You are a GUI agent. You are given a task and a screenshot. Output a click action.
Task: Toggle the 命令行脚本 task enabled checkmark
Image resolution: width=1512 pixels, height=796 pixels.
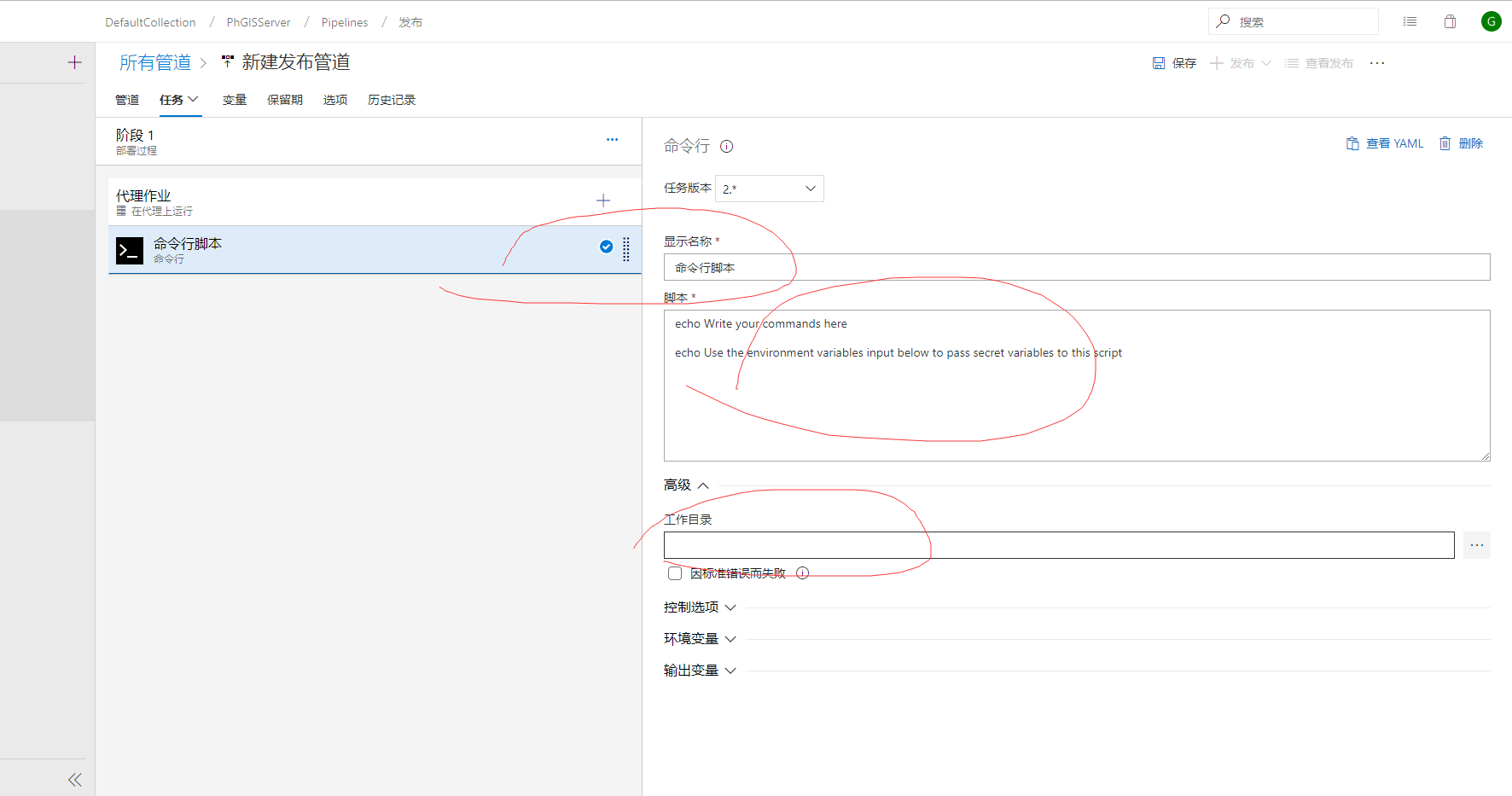pyautogui.click(x=606, y=247)
